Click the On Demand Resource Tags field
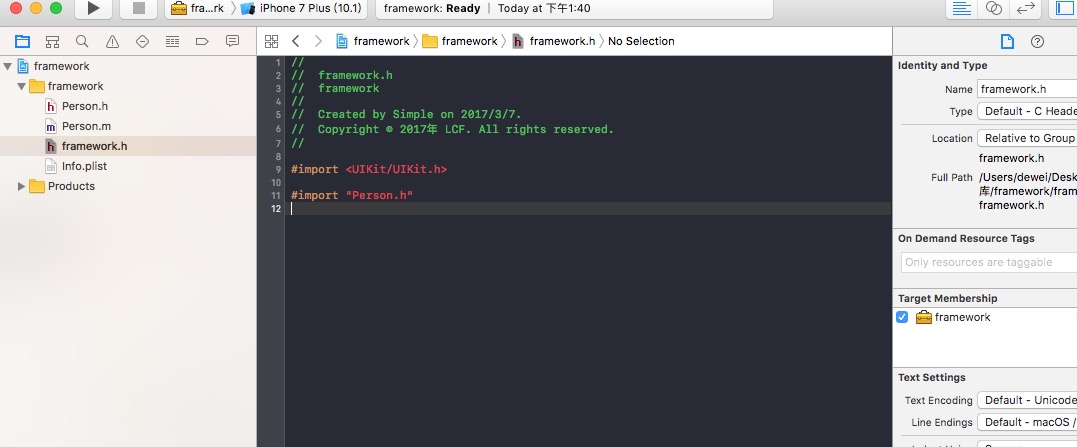The image size is (1077, 447). coord(989,262)
